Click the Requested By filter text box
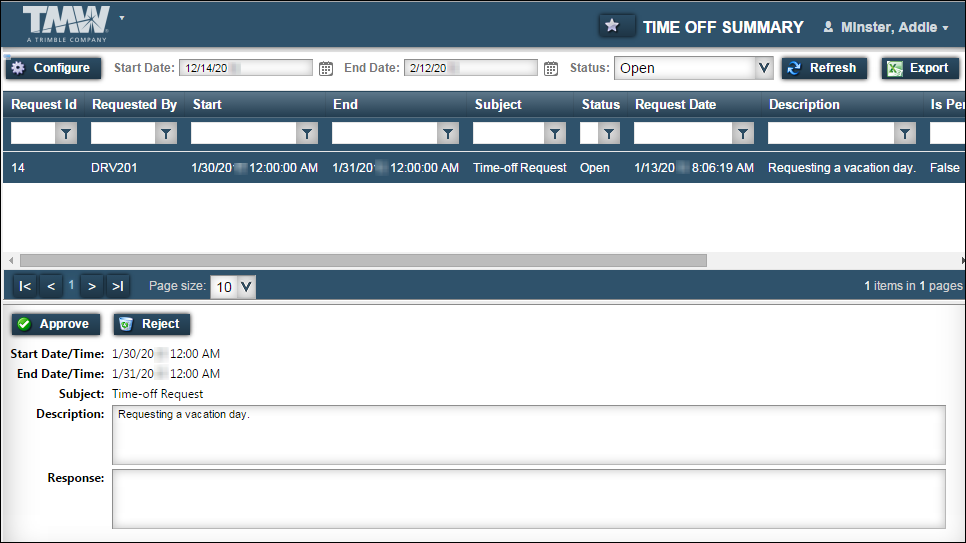The width and height of the screenshot is (966, 543). click(123, 133)
